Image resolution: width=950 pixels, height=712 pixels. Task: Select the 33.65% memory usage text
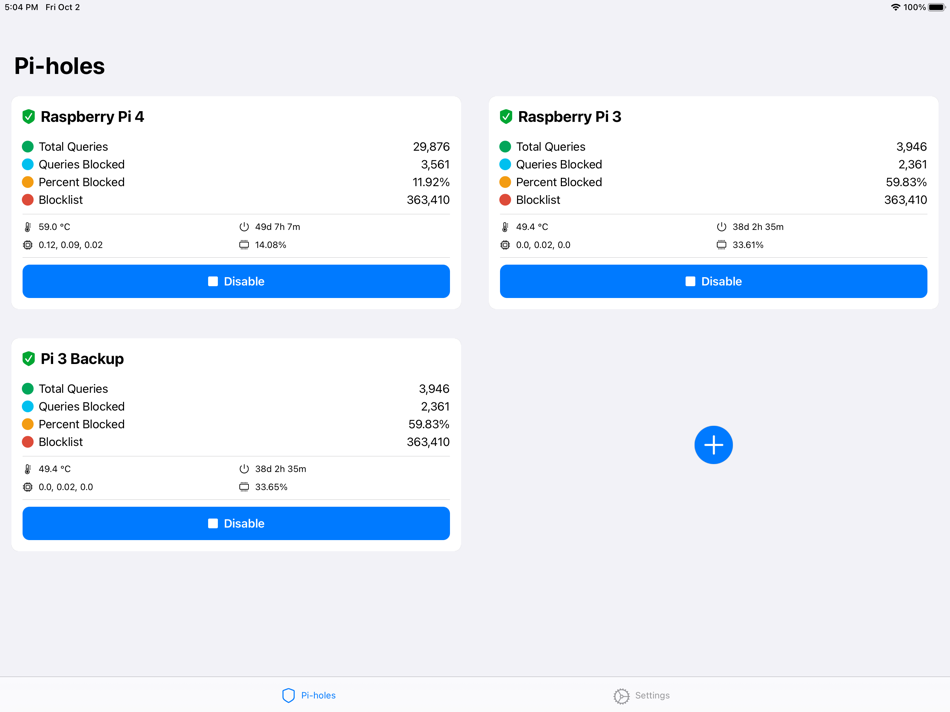tap(271, 487)
